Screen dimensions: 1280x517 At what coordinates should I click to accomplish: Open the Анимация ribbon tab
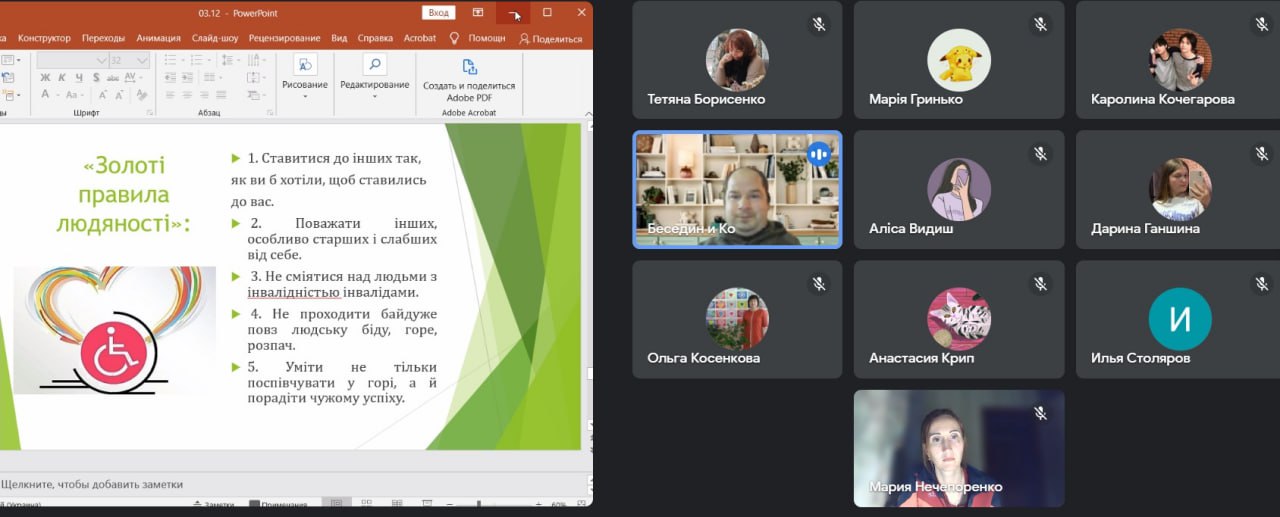tap(158, 38)
